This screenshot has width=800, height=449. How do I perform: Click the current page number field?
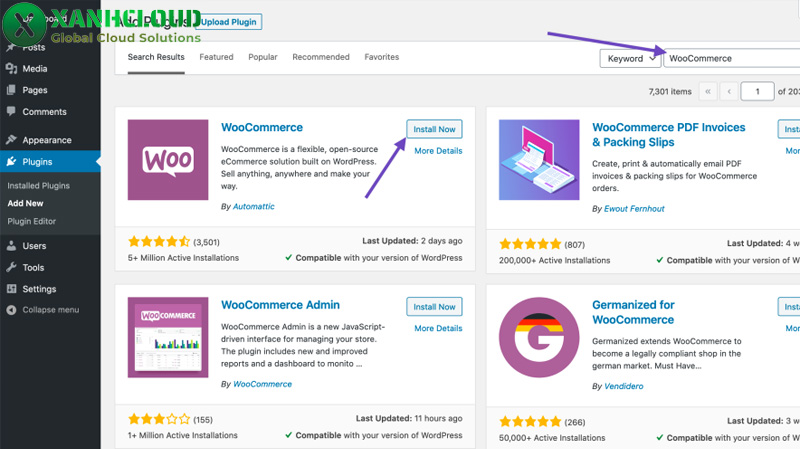coord(758,91)
